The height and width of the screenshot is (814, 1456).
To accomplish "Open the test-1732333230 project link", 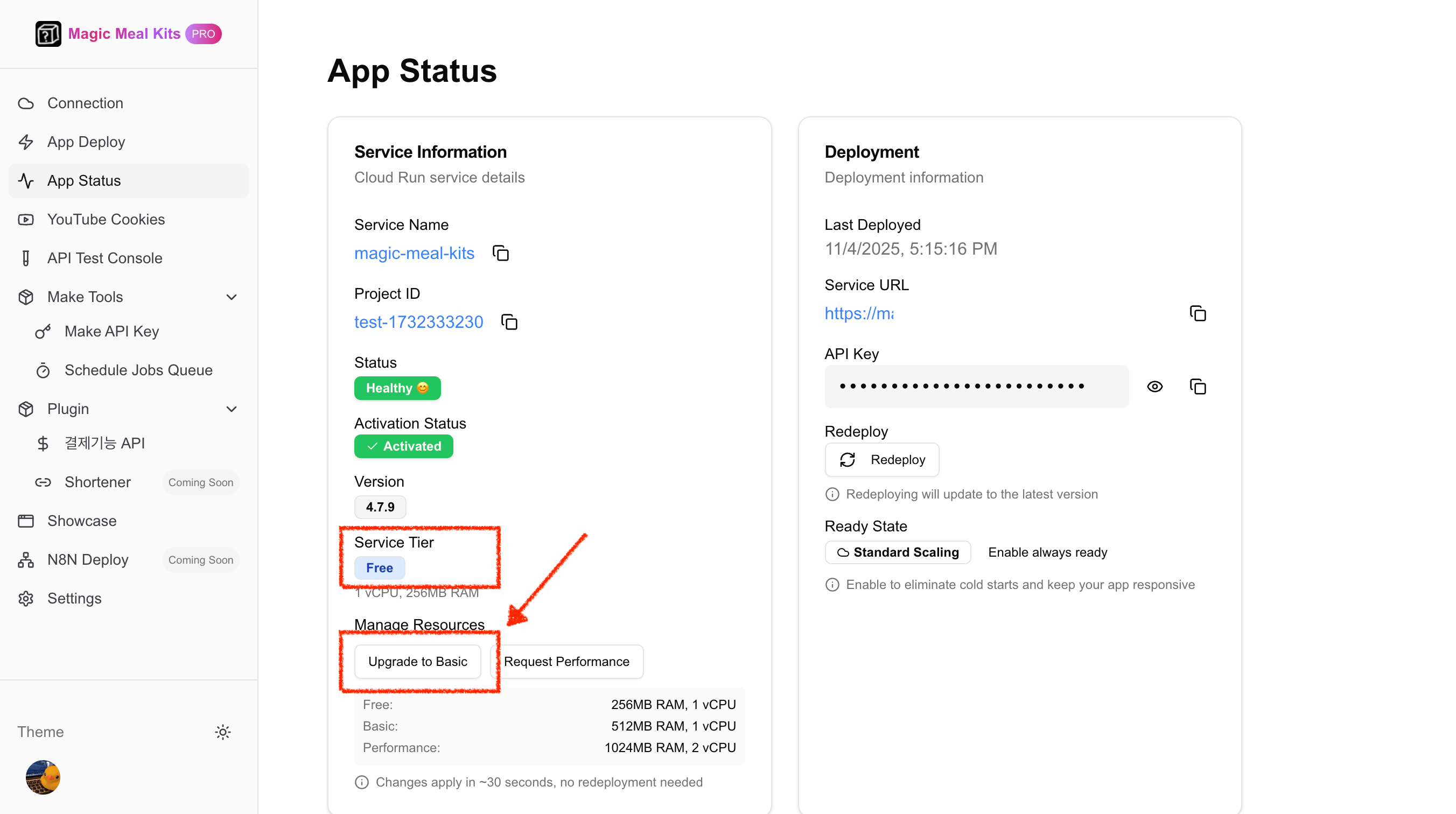I will coord(419,322).
